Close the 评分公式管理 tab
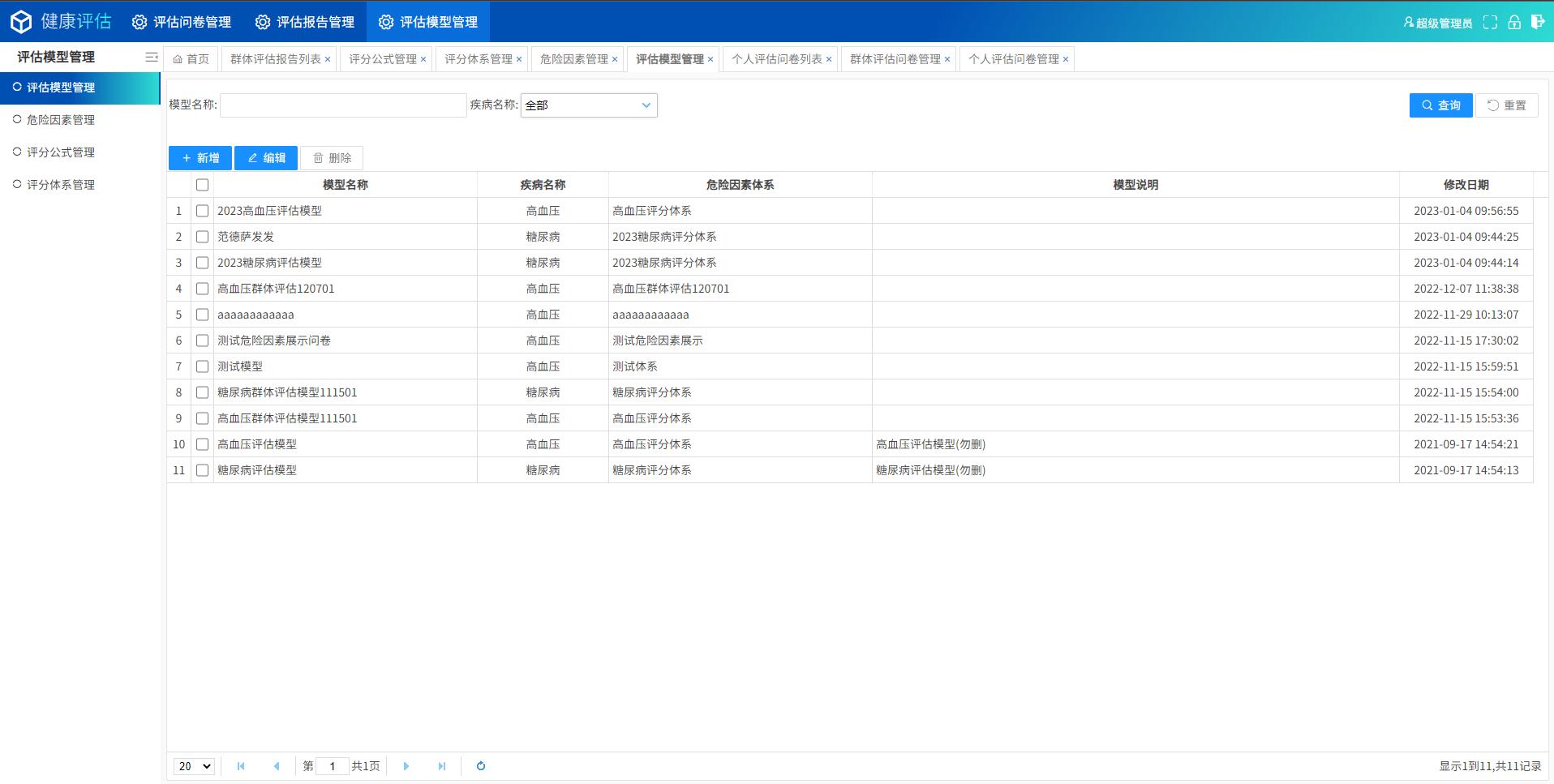The width and height of the screenshot is (1554, 784). [x=423, y=59]
